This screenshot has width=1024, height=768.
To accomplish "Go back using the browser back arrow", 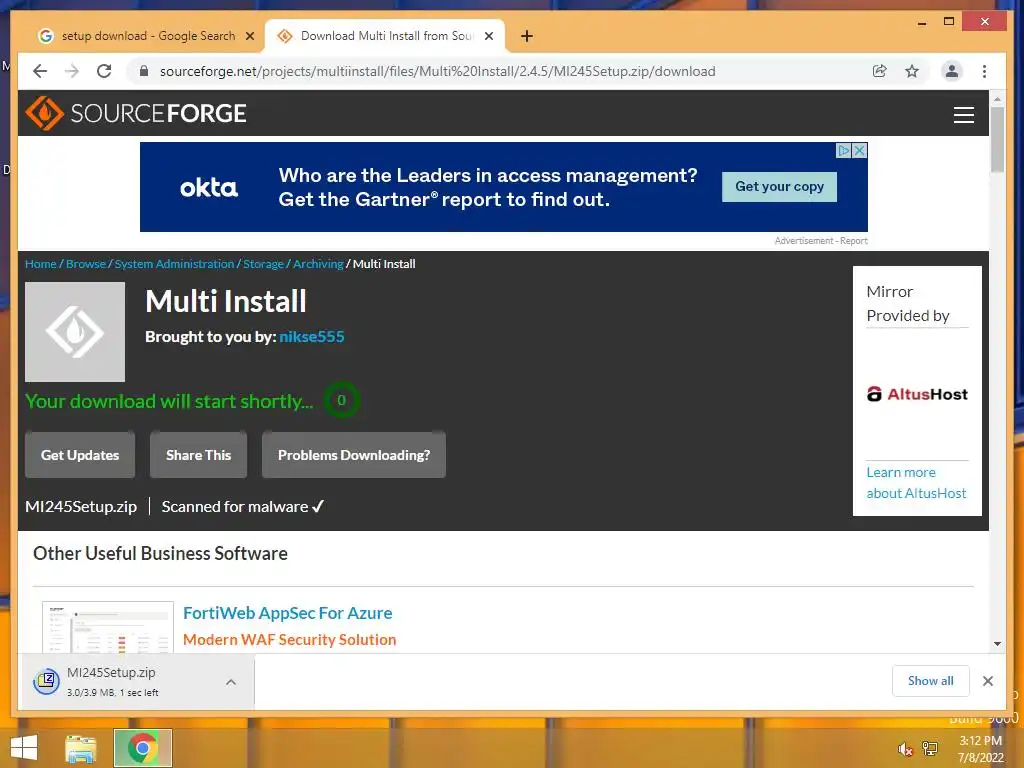I will pyautogui.click(x=40, y=71).
